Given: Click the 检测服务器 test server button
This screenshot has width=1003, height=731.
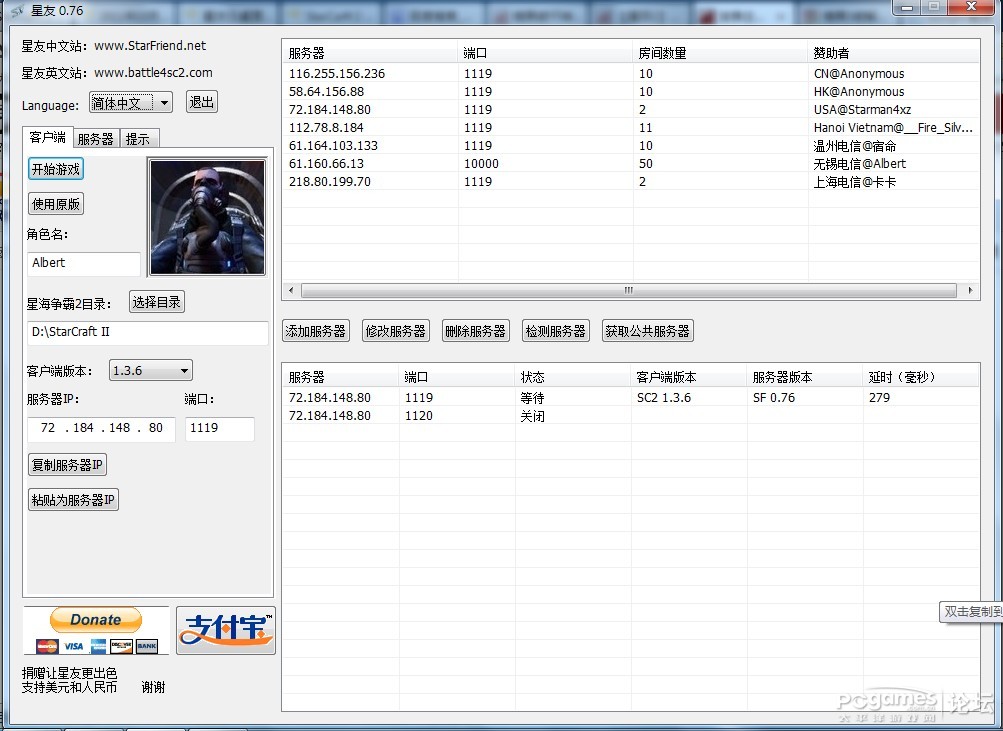Looking at the screenshot, I should click(x=556, y=331).
